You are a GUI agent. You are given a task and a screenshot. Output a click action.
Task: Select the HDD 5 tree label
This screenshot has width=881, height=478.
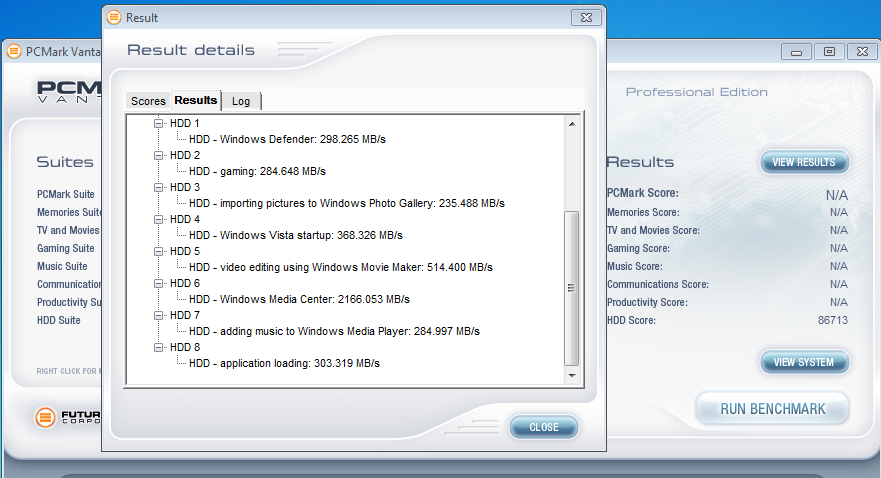point(185,251)
